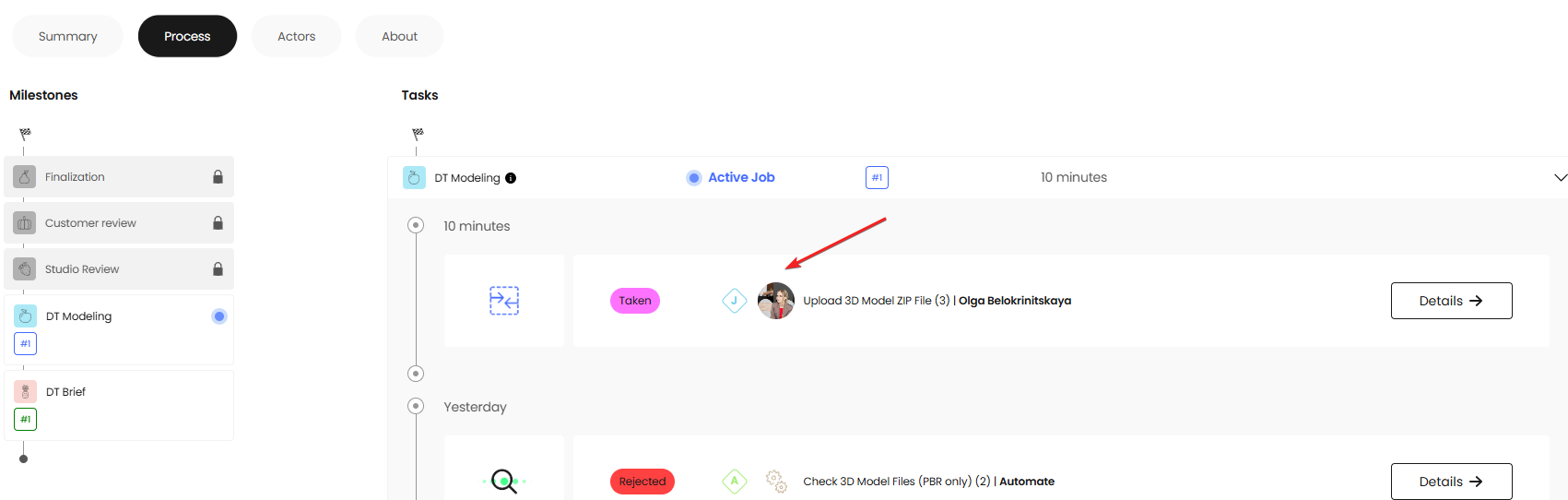Click the Studio Review milestone icon

point(25,268)
